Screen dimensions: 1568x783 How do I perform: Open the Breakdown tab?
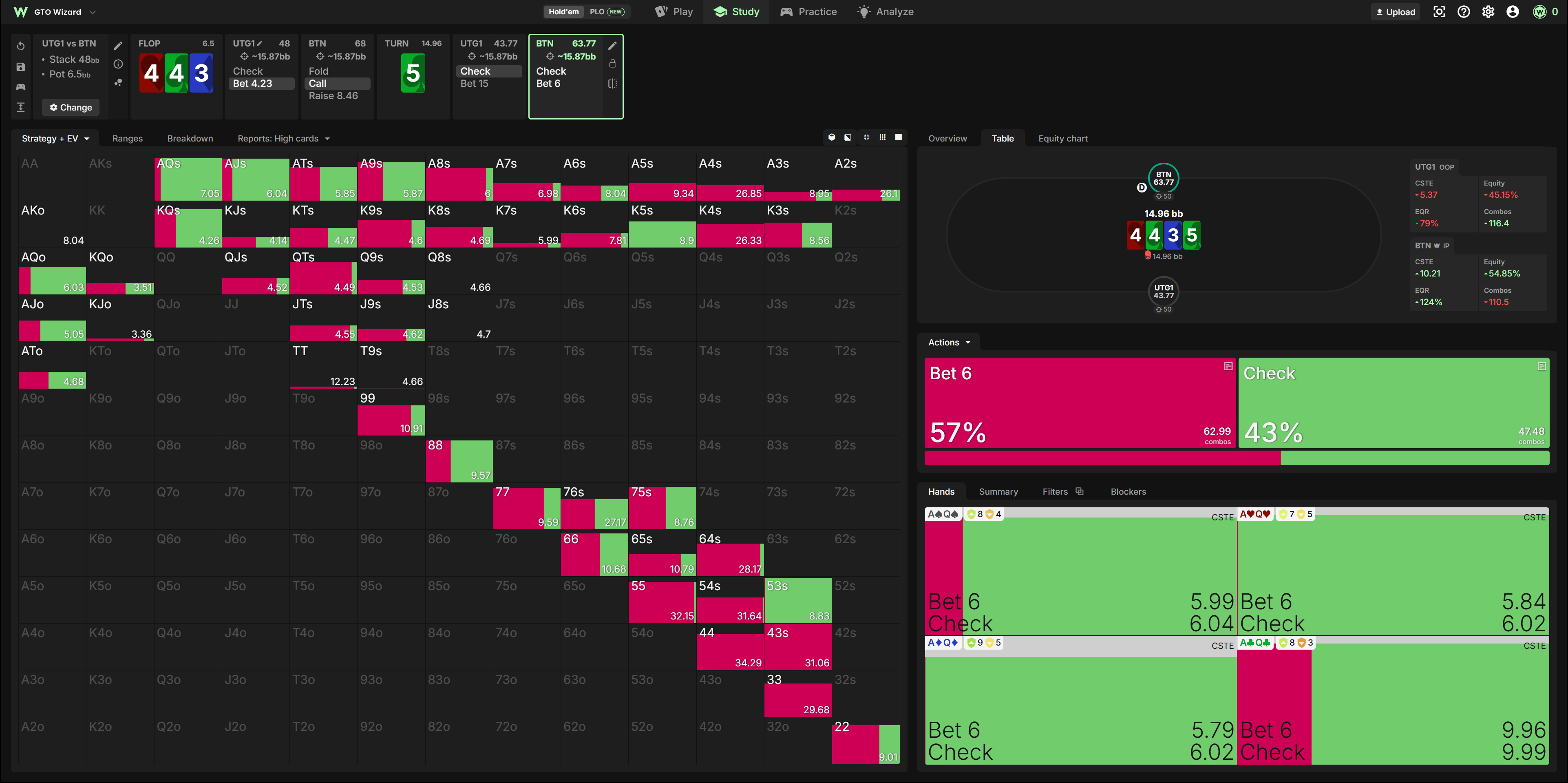(190, 138)
